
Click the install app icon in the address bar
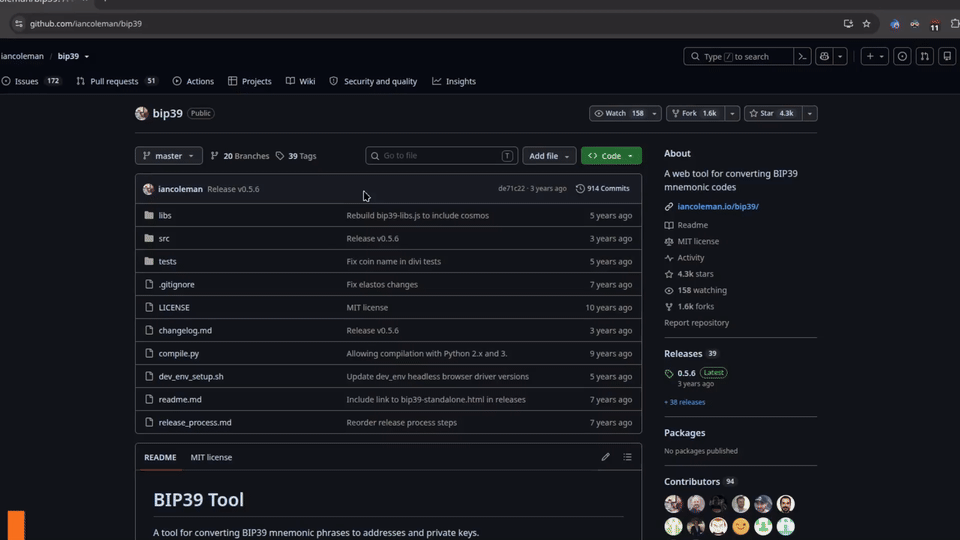click(x=848, y=24)
